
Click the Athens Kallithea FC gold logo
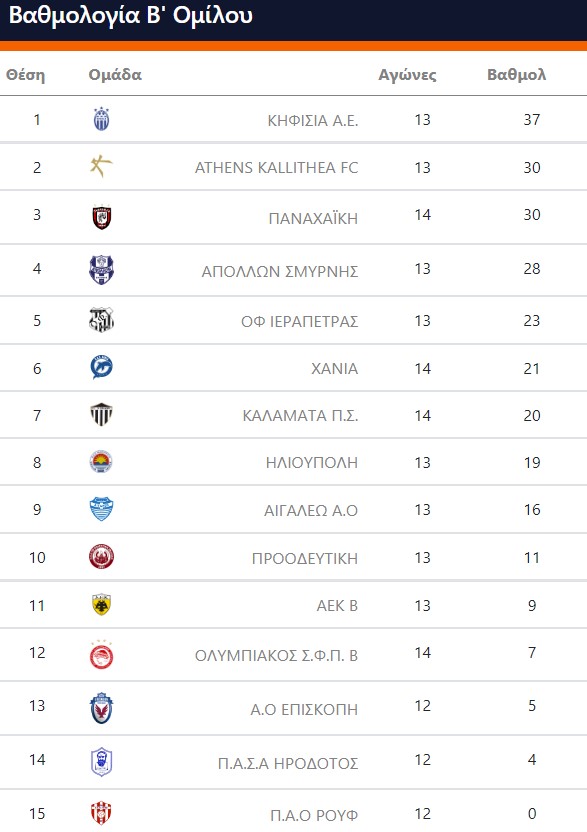tap(101, 167)
